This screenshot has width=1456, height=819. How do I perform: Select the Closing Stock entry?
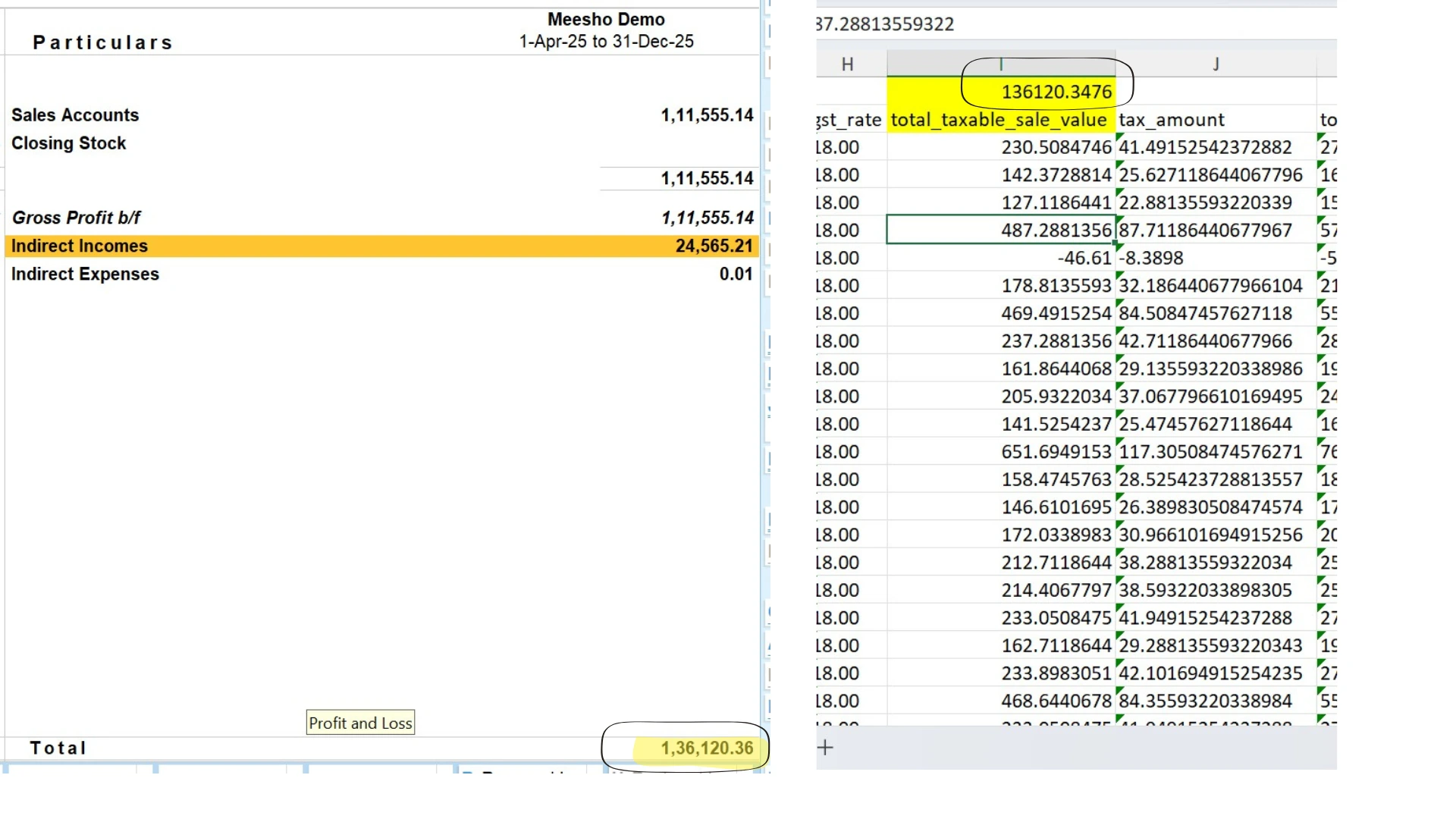pyautogui.click(x=69, y=143)
